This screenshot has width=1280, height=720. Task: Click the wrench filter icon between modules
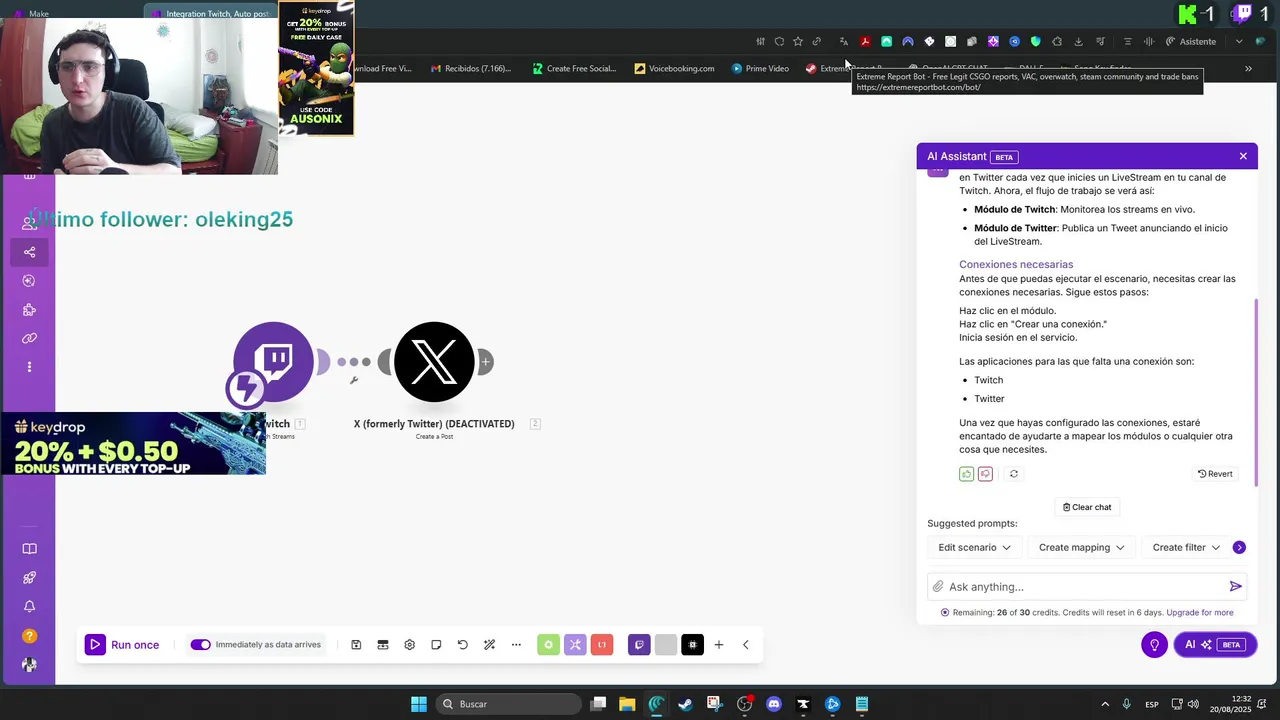click(x=354, y=380)
